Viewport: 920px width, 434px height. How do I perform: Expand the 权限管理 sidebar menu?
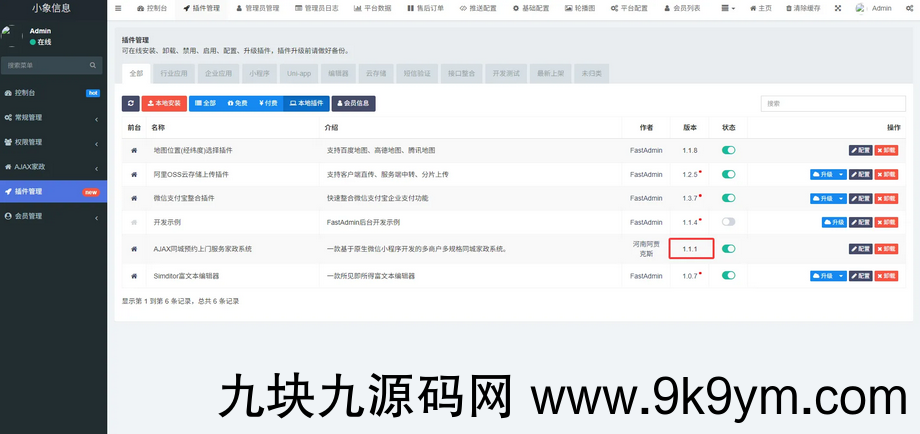[x=53, y=142]
